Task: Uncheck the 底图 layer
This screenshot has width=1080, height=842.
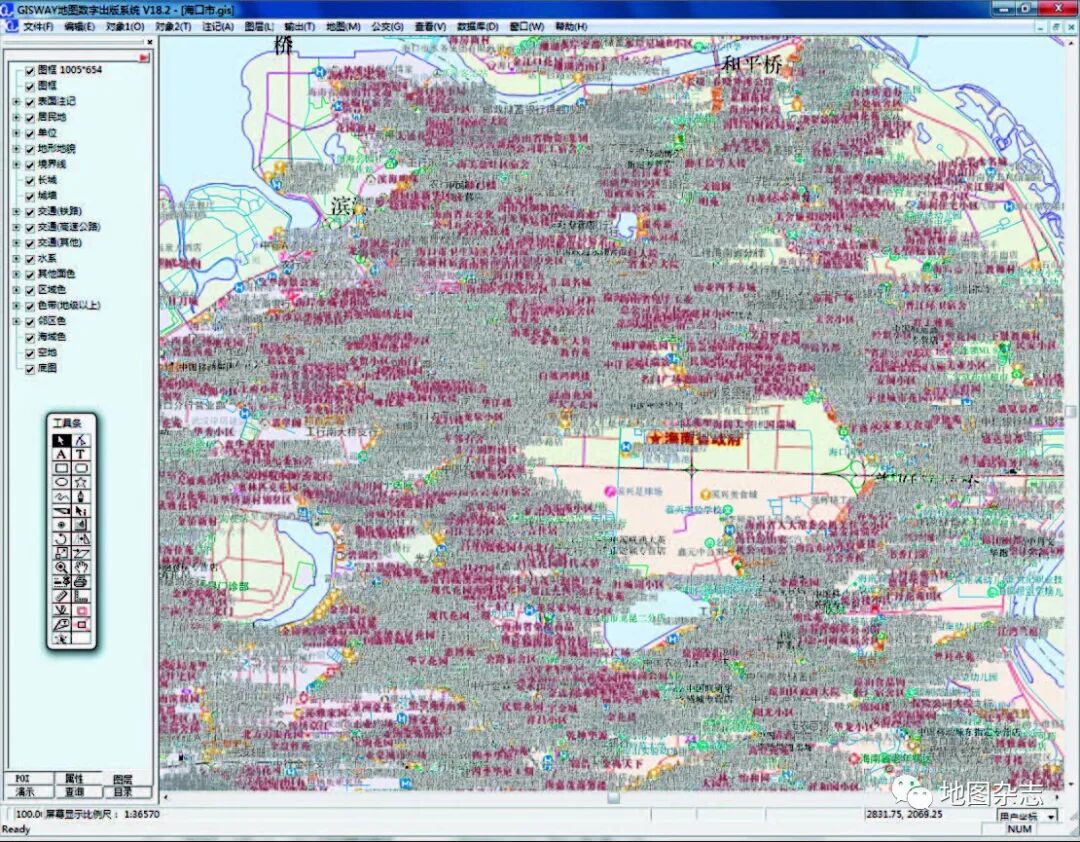Action: click(x=30, y=369)
